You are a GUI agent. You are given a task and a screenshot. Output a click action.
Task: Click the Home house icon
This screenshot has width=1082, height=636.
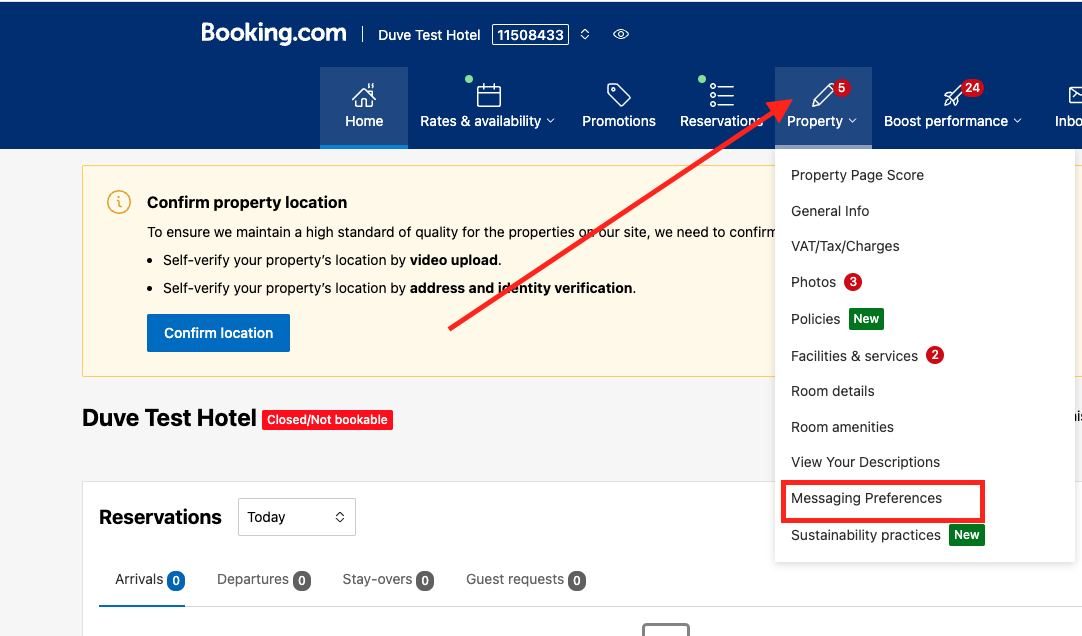pos(364,95)
